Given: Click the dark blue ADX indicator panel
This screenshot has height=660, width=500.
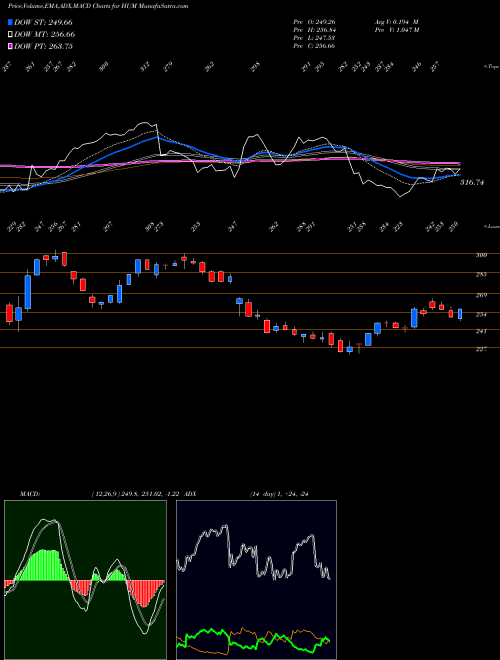Looking at the screenshot, I should [x=256, y=580].
